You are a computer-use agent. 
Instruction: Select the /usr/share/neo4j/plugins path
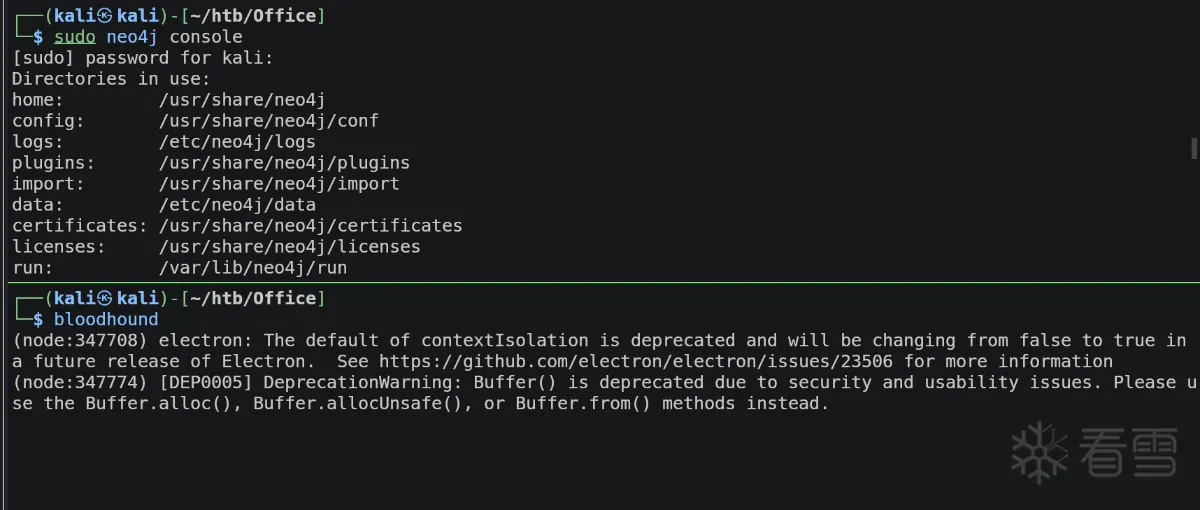coord(284,162)
